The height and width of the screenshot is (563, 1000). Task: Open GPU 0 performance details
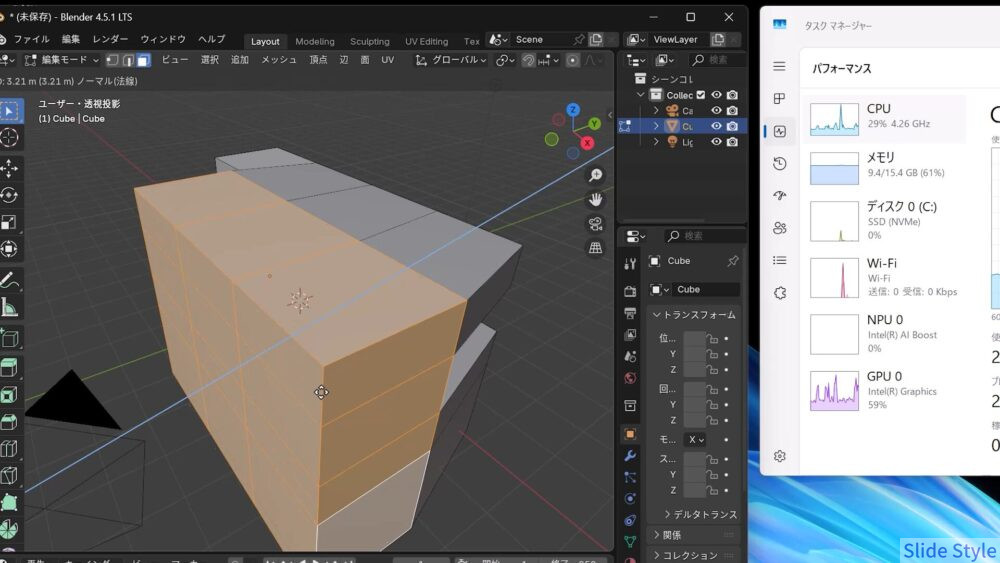(x=882, y=386)
